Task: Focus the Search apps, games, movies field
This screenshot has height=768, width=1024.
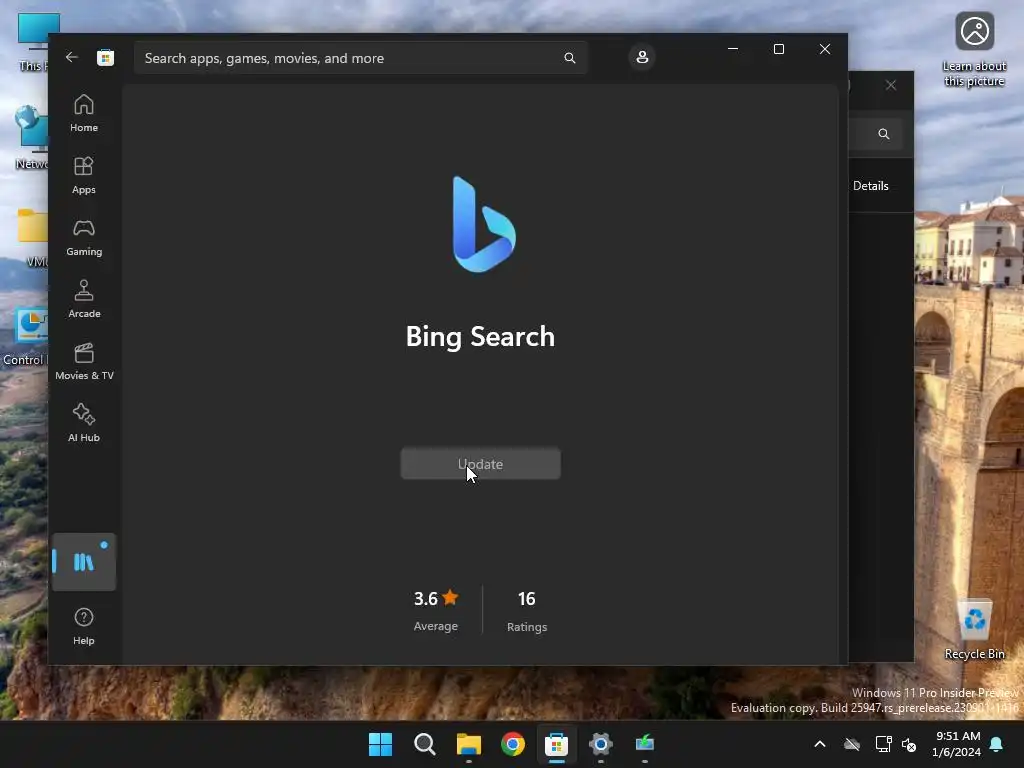Action: tap(360, 58)
